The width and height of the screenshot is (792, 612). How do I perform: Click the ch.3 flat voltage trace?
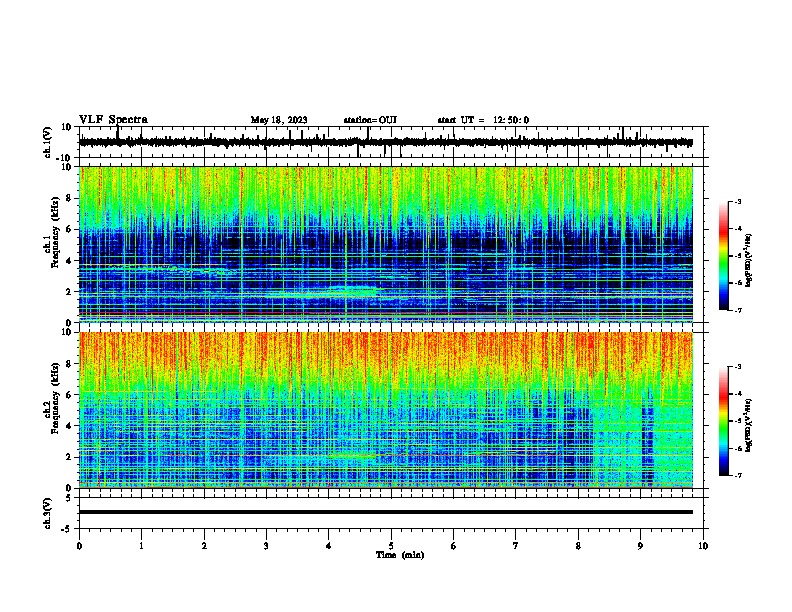tap(386, 512)
